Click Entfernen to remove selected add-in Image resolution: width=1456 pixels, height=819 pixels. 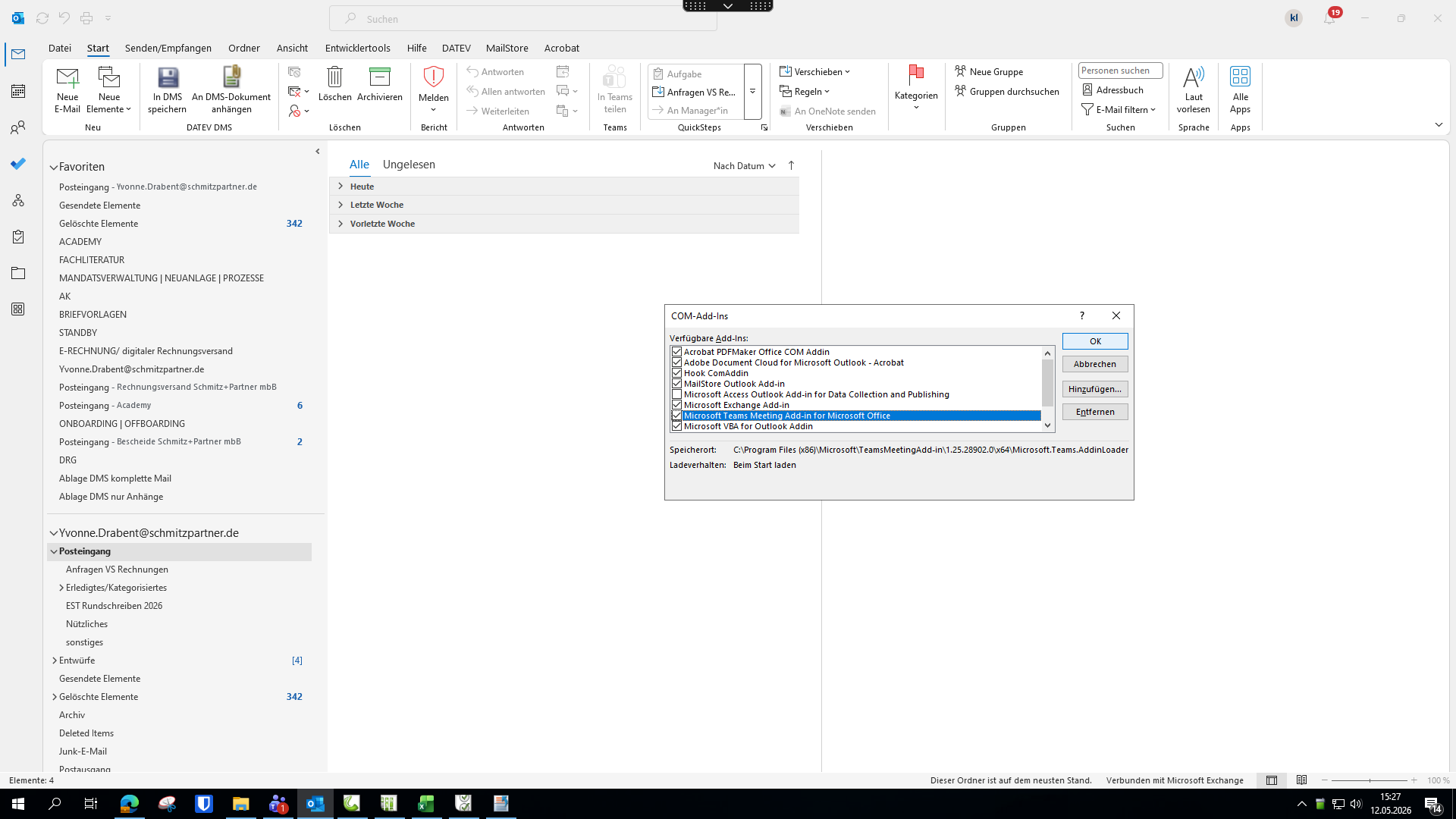pos(1095,412)
